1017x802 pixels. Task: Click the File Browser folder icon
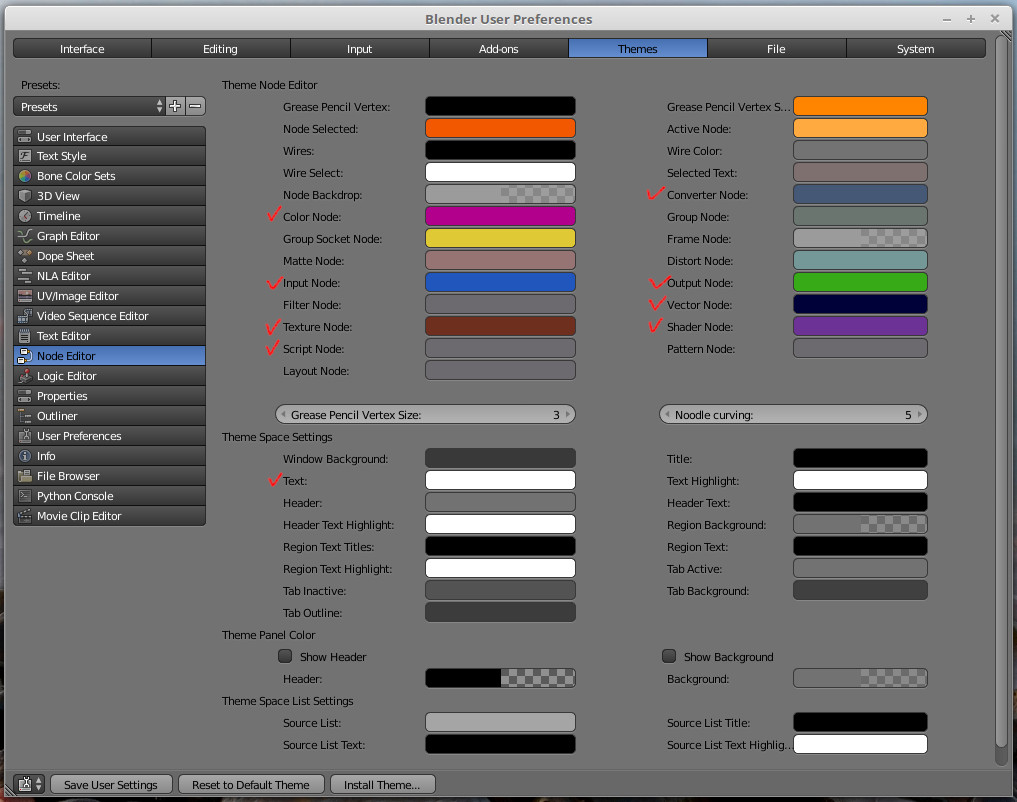point(25,476)
